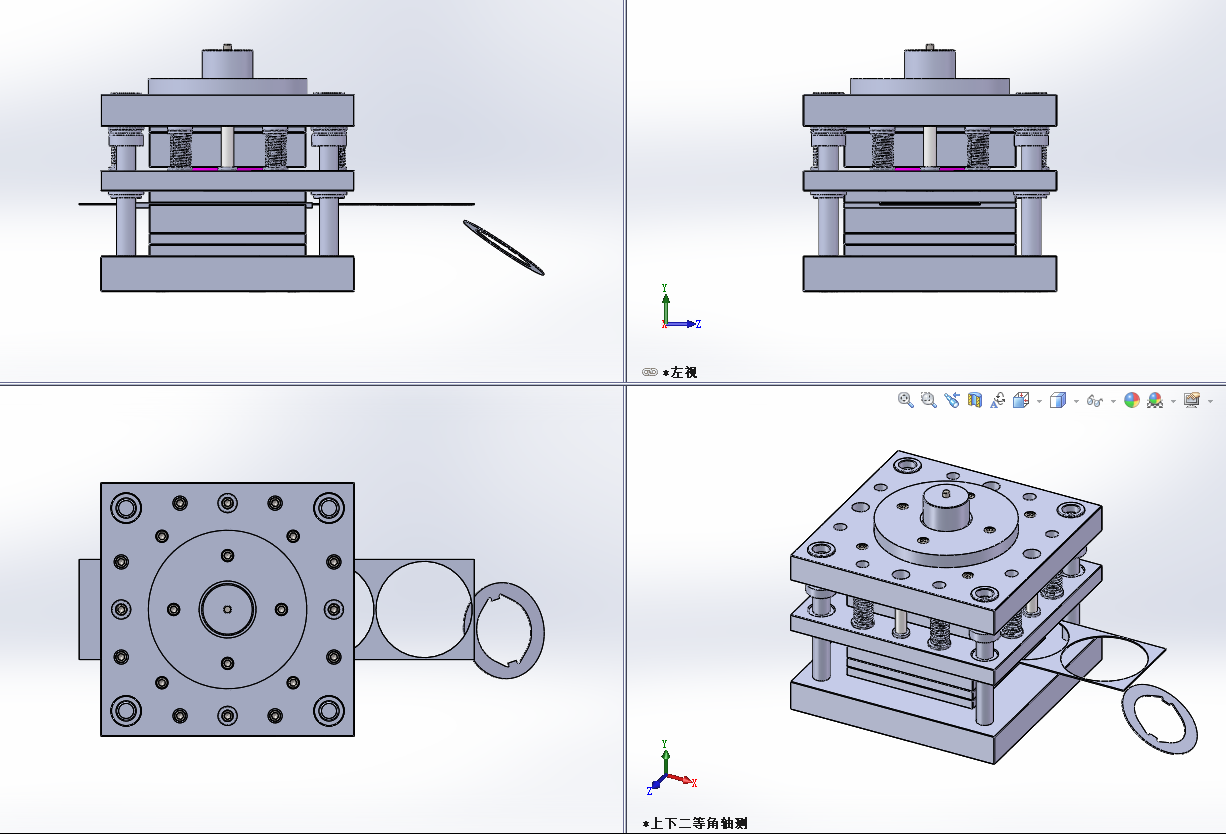Screen dimensions: 1226x834
Task: Select the tilted ring in front view
Action: point(504,248)
